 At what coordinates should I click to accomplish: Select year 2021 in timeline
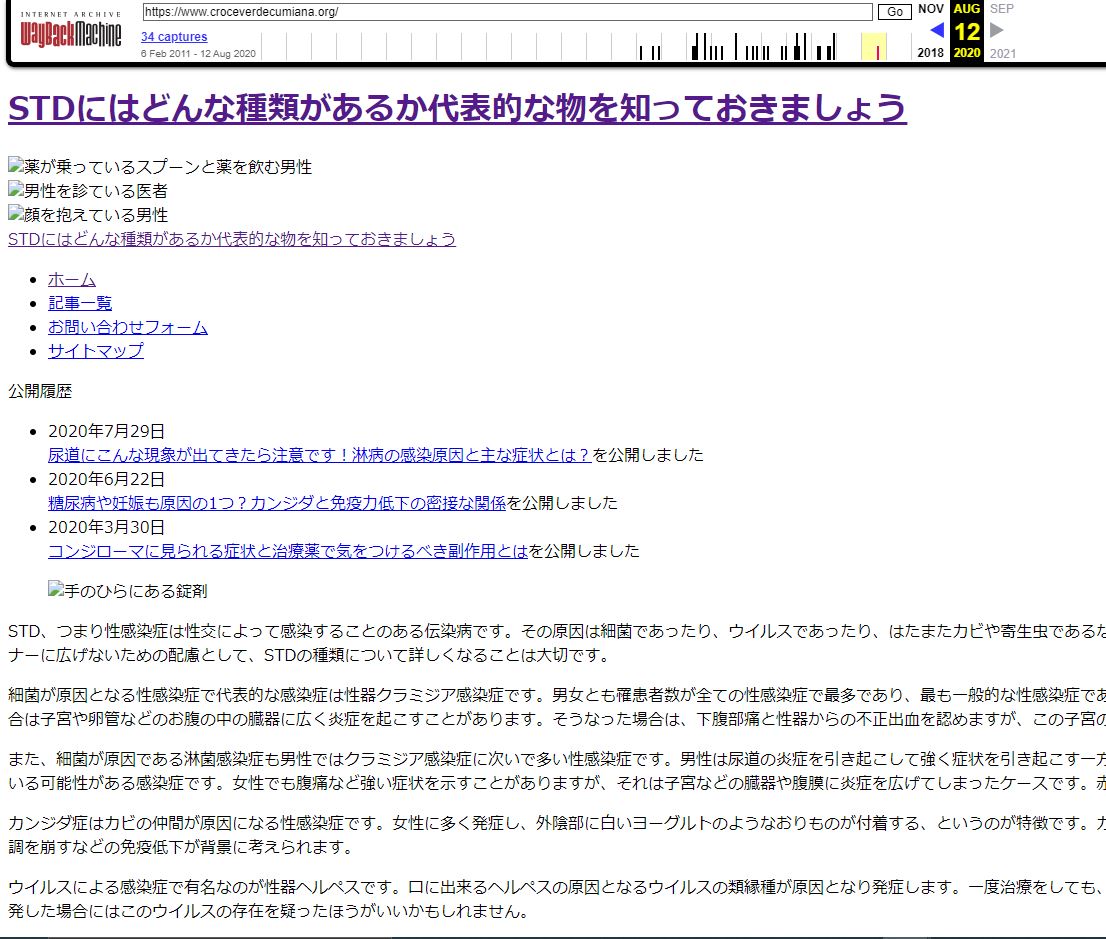click(1001, 53)
